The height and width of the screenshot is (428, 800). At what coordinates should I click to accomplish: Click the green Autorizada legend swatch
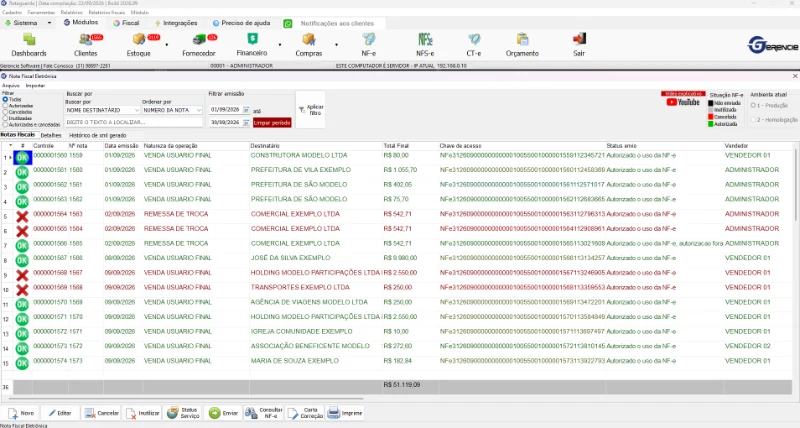click(x=711, y=124)
